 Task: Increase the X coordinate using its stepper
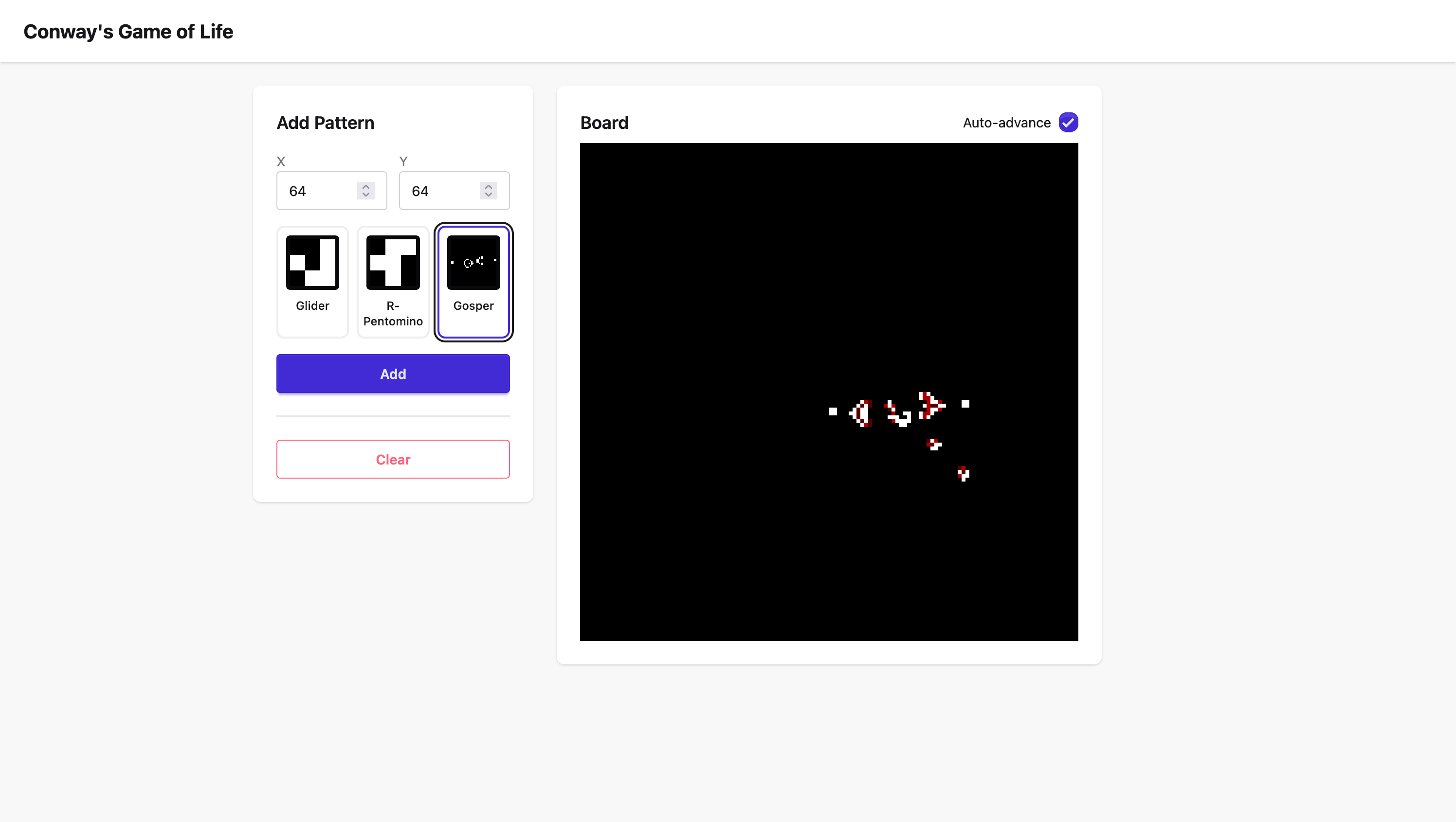(365, 186)
